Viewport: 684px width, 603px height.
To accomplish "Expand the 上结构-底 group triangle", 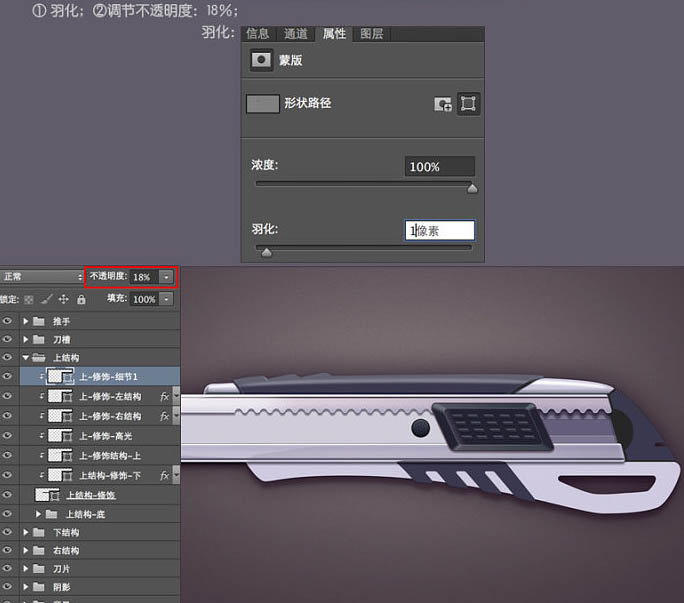I will click(x=38, y=514).
